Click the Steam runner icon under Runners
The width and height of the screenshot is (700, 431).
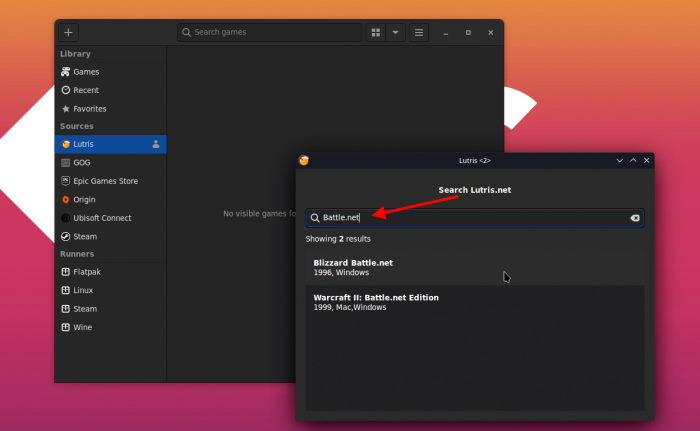[66, 309]
